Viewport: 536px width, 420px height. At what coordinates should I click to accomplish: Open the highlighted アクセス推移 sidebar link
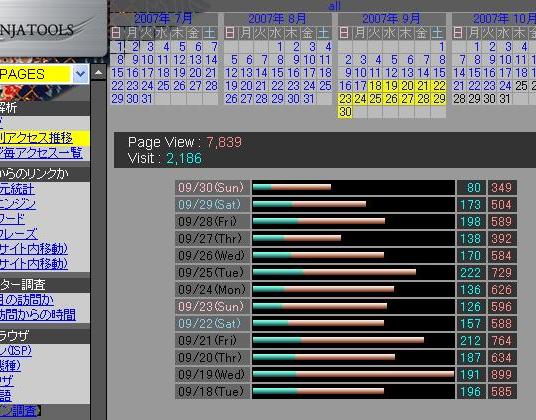pos(36,138)
